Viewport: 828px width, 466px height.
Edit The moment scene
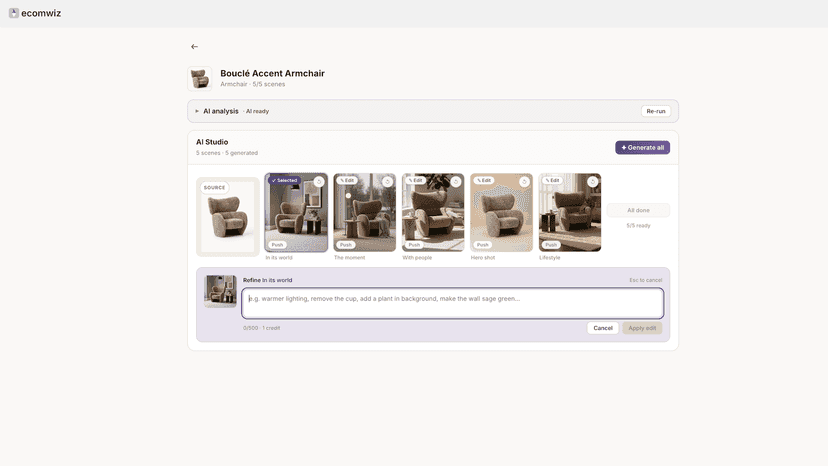(347, 180)
